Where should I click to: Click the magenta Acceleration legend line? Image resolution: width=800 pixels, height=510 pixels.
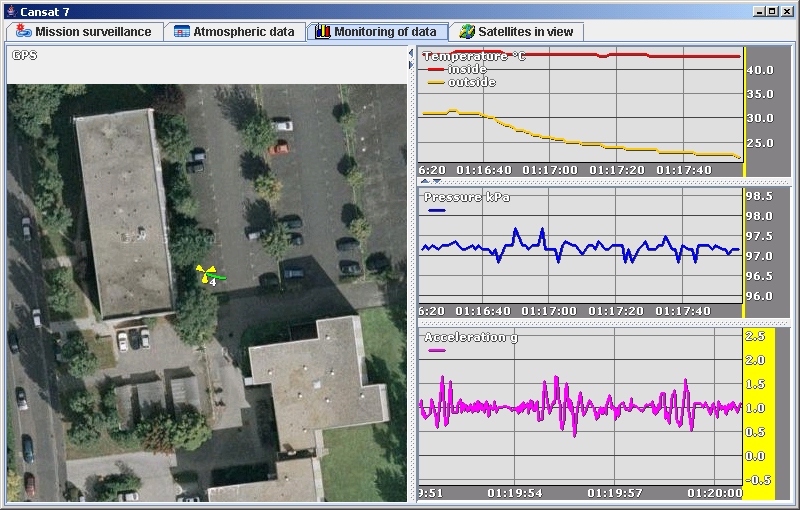[437, 350]
